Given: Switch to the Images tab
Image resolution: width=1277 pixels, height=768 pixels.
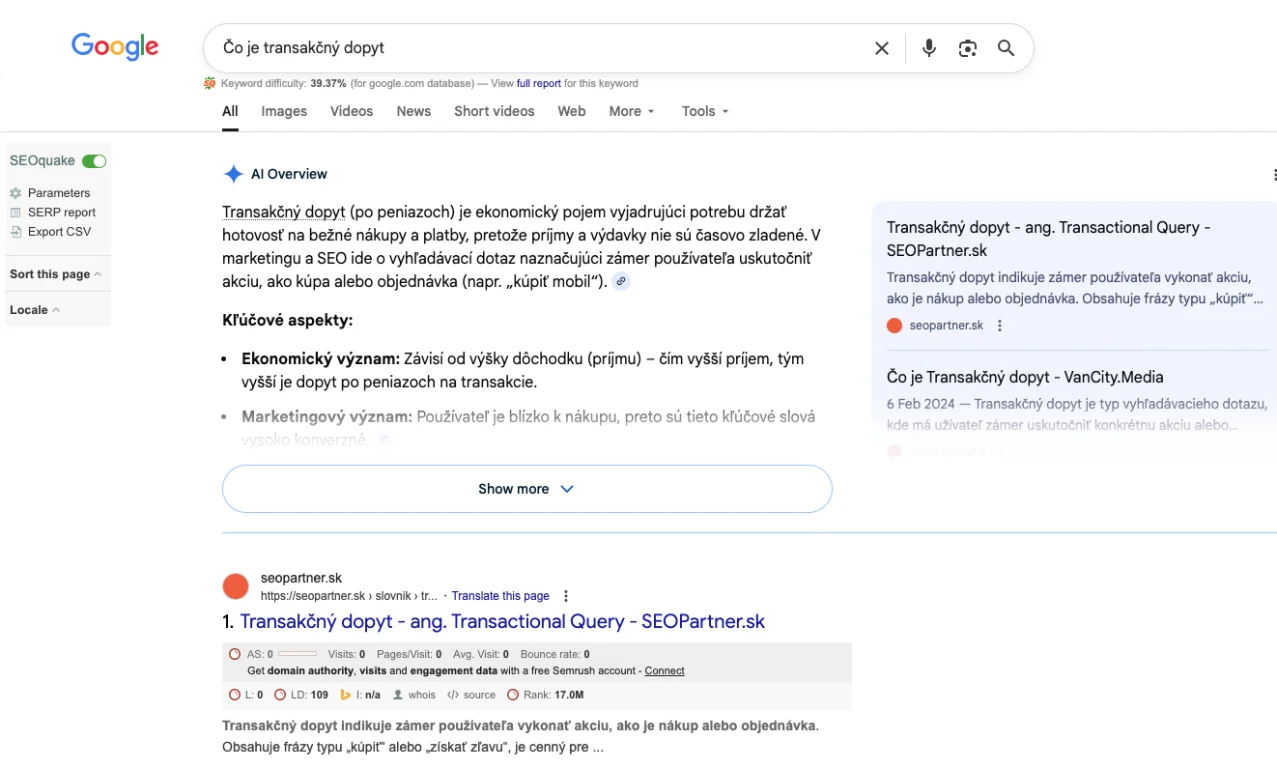Looking at the screenshot, I should point(284,111).
